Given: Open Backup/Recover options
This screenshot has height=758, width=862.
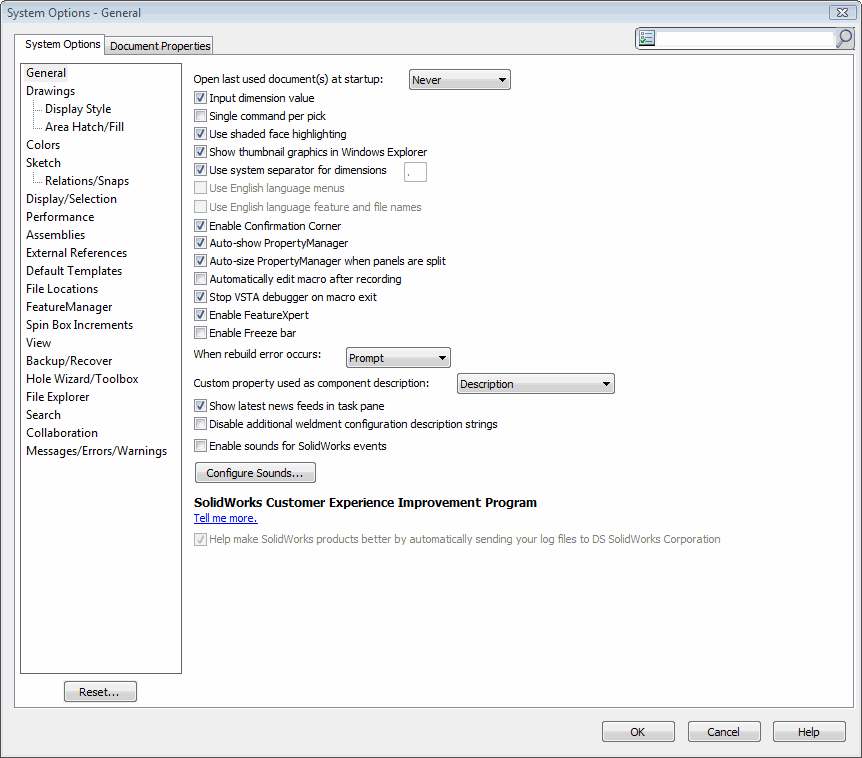Looking at the screenshot, I should (x=69, y=361).
